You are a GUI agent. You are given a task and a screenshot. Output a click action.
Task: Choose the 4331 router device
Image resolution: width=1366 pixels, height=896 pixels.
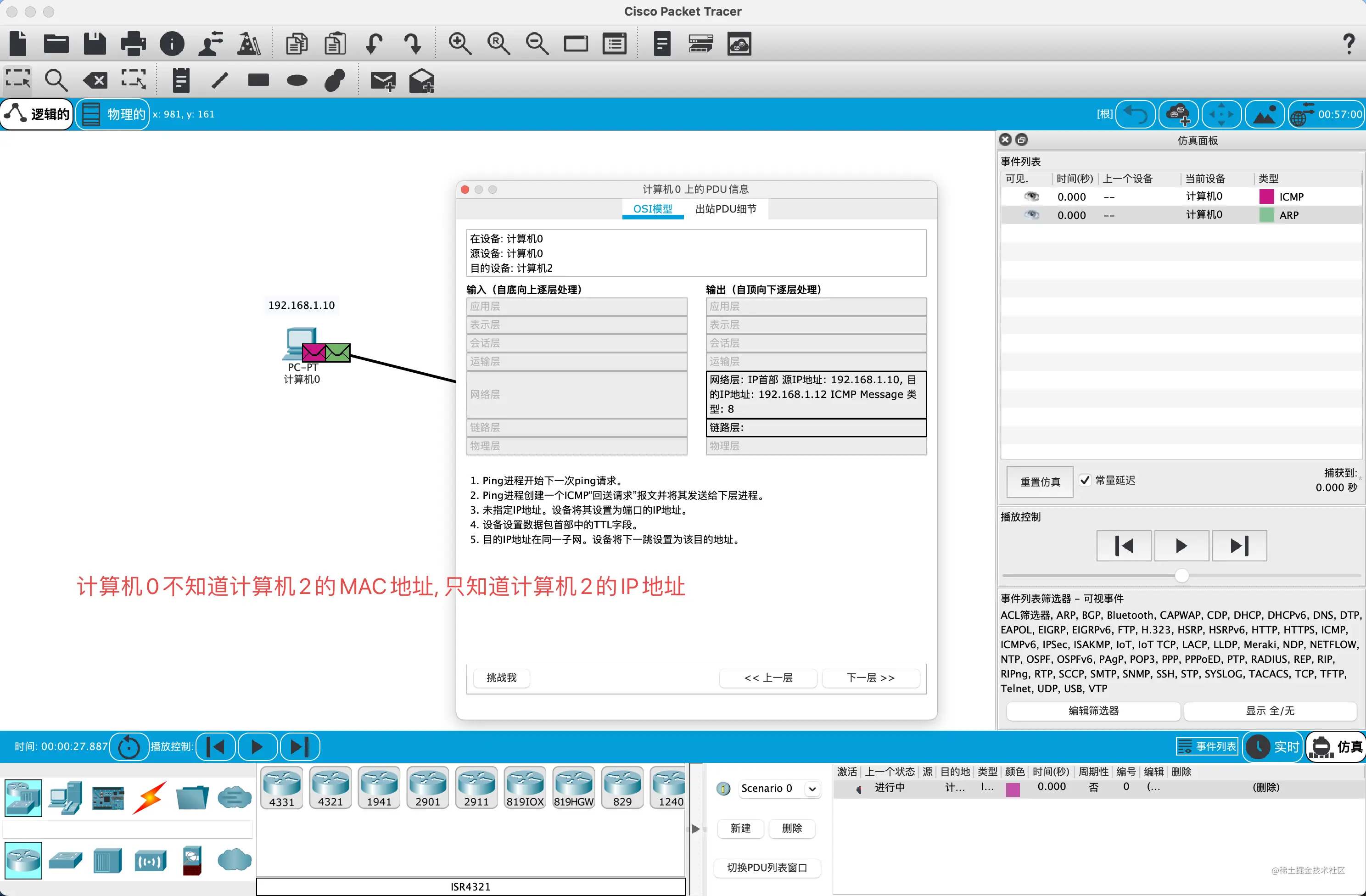click(x=282, y=788)
